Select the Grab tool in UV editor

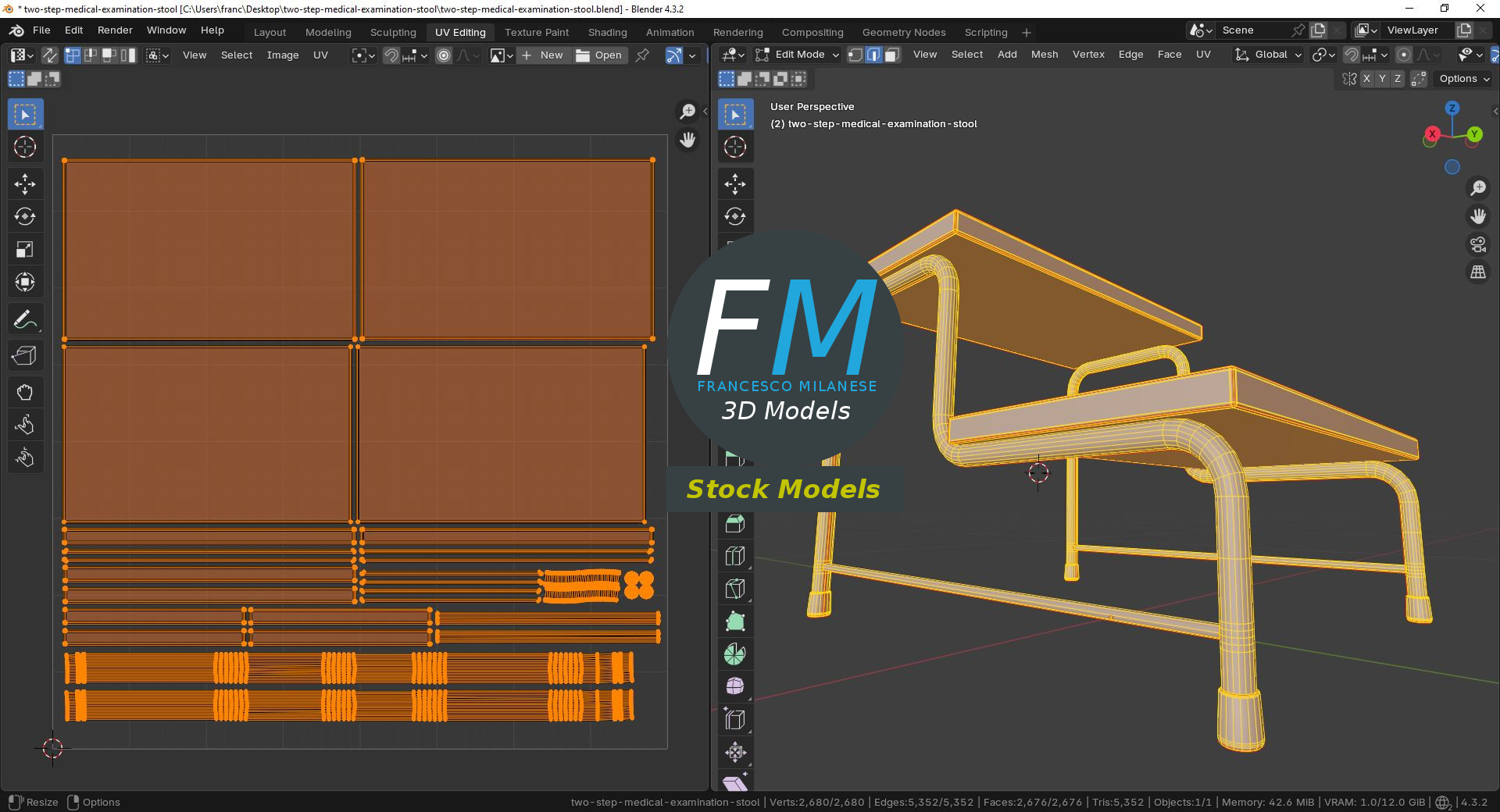pyautogui.click(x=24, y=392)
